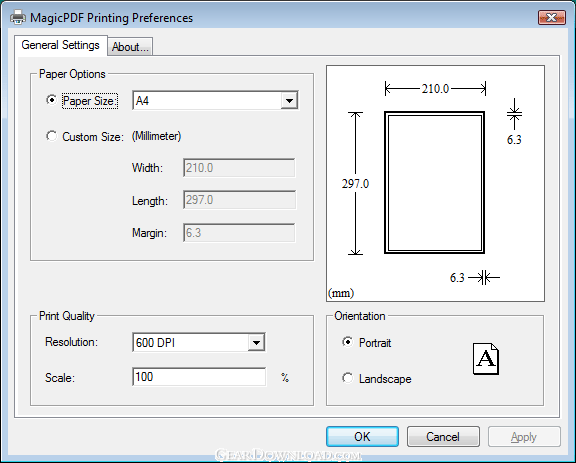Image resolution: width=576 pixels, height=463 pixels.
Task: Click the Margin field showing 6.3
Action: click(x=239, y=233)
